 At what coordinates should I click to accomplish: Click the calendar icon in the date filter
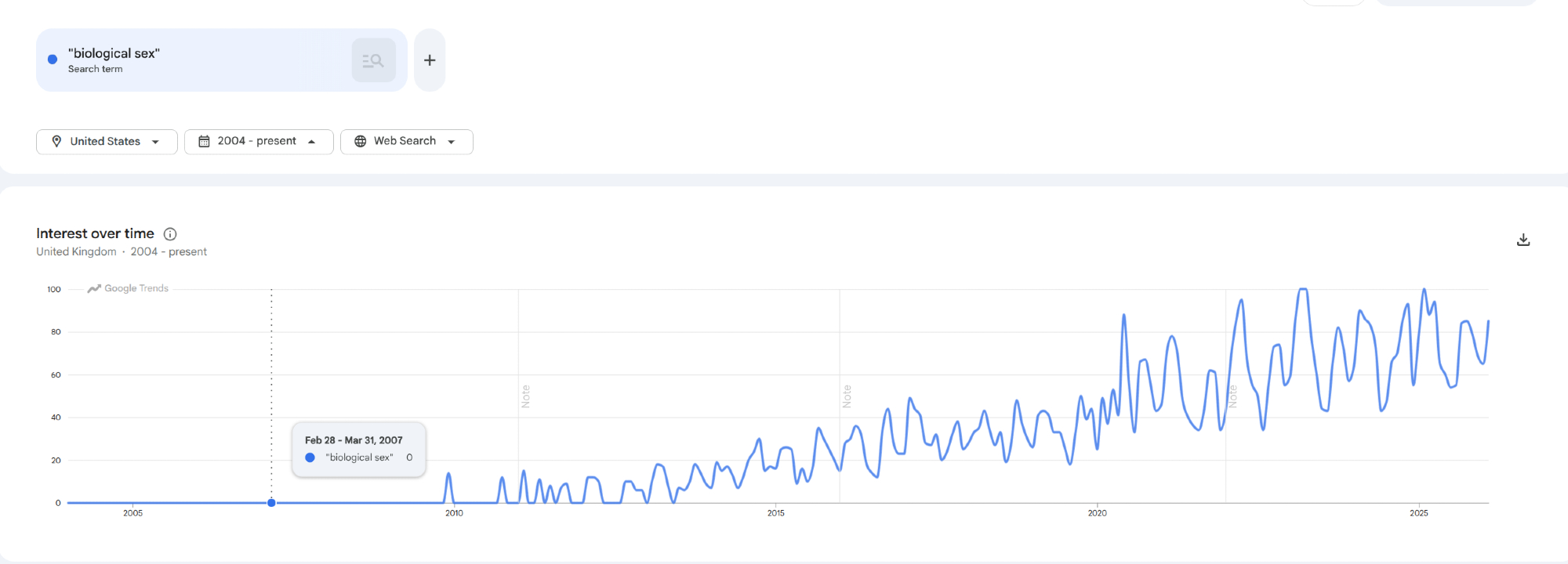(204, 142)
